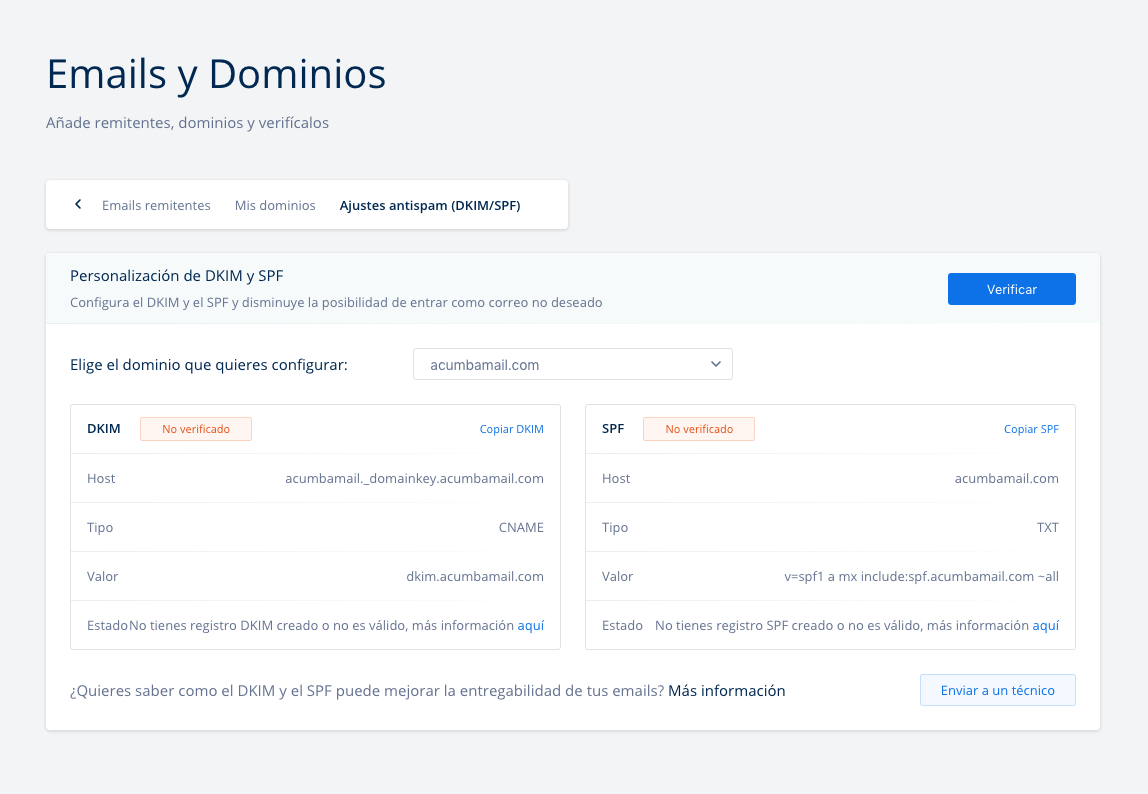This screenshot has height=794, width=1148.
Task: Click the back chevron in the tab bar
Action: tap(78, 205)
